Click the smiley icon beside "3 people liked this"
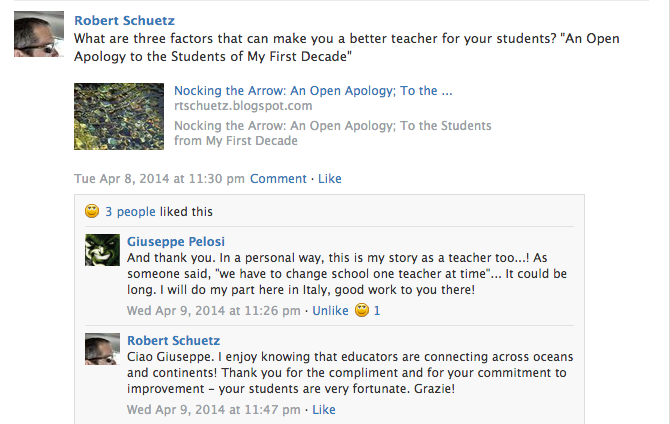 92,211
